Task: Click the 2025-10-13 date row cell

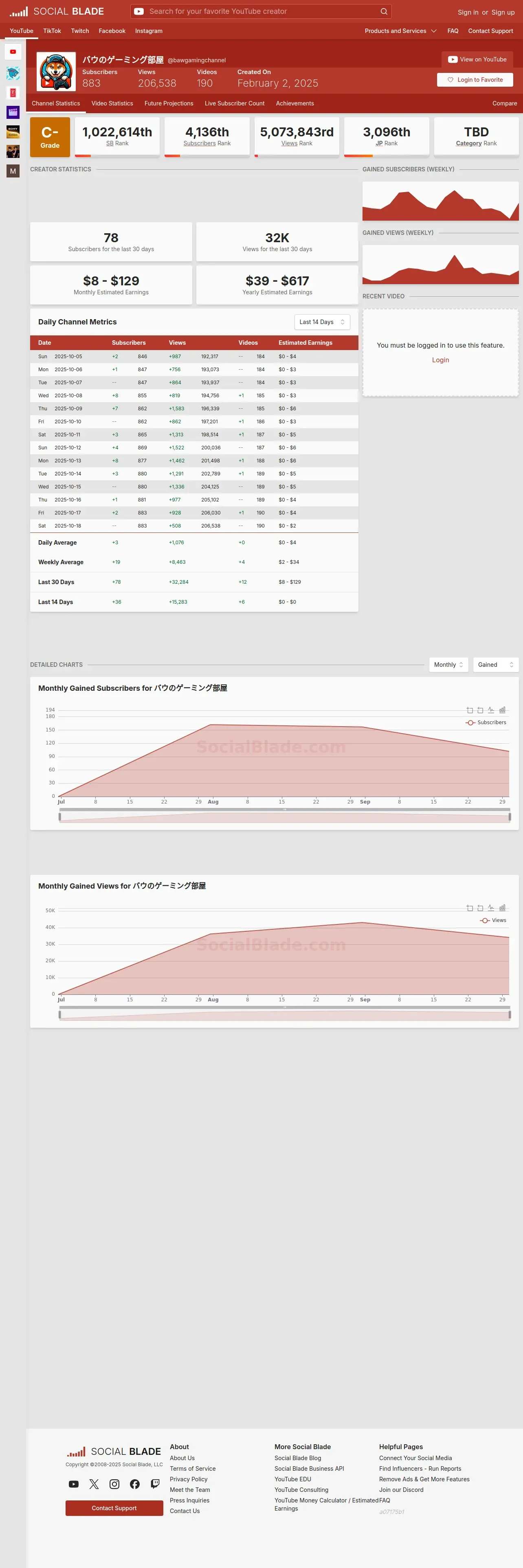Action: pyautogui.click(x=68, y=461)
